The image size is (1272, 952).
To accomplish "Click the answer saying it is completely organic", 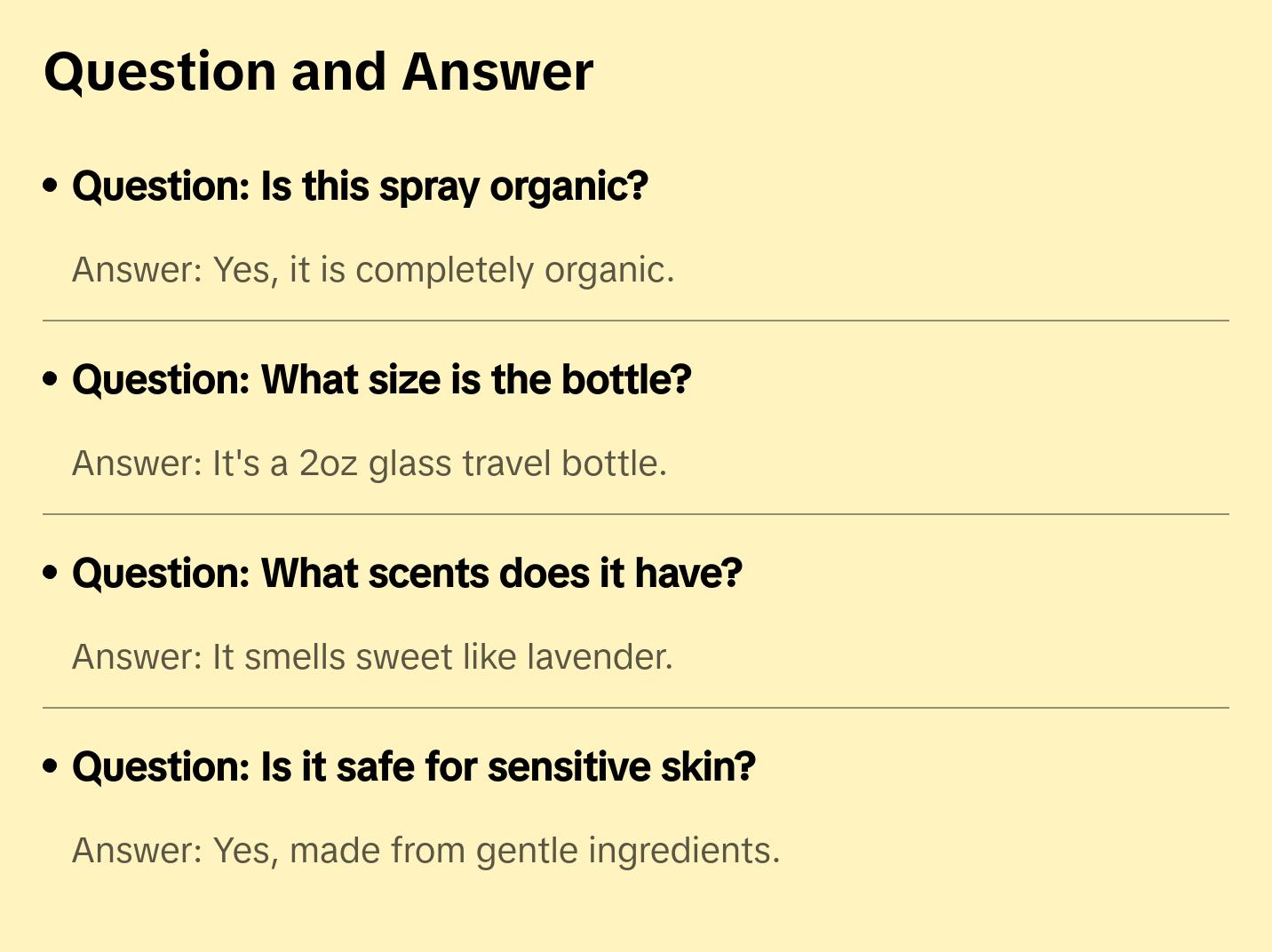I will click(373, 270).
